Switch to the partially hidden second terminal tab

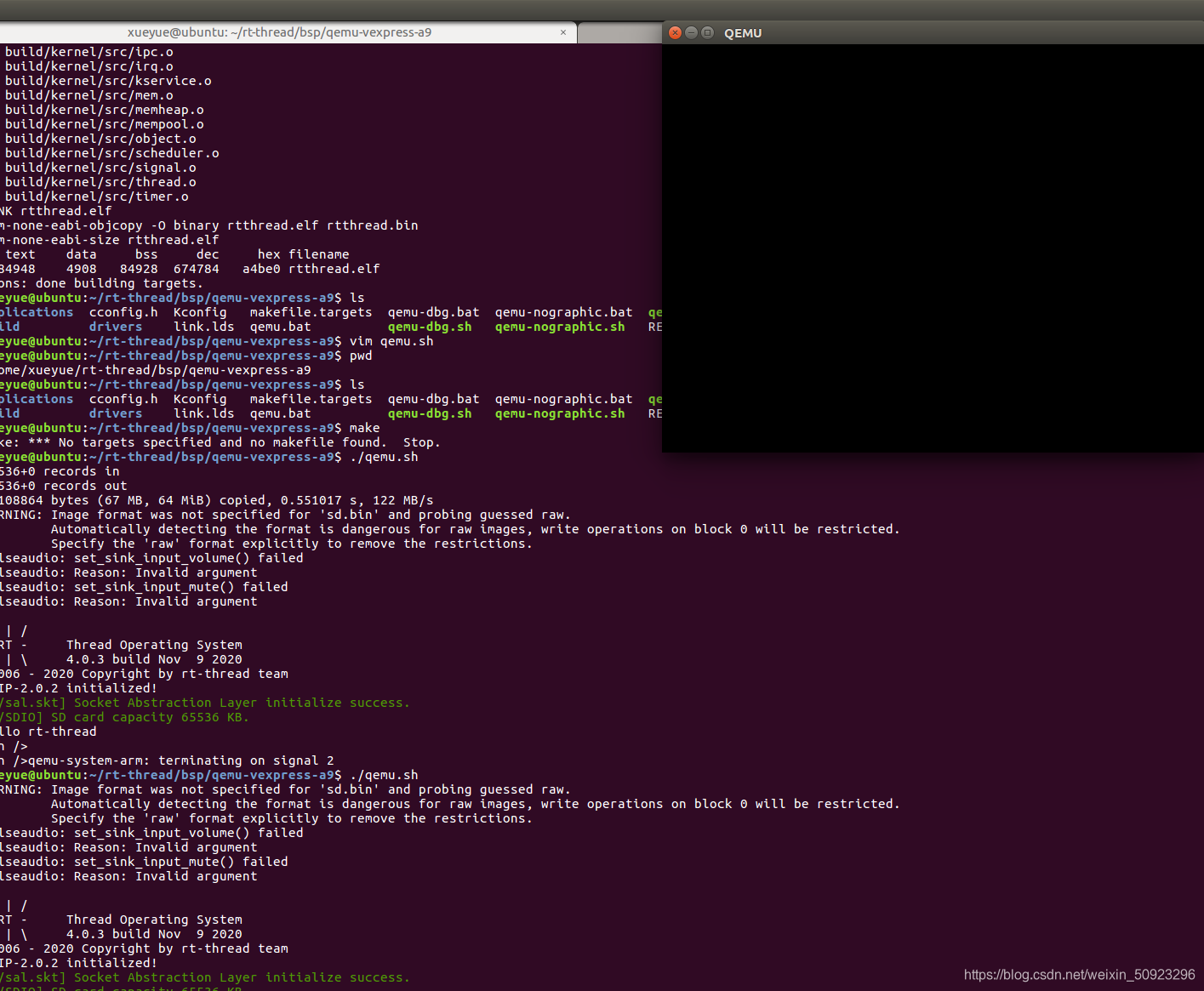(x=619, y=31)
